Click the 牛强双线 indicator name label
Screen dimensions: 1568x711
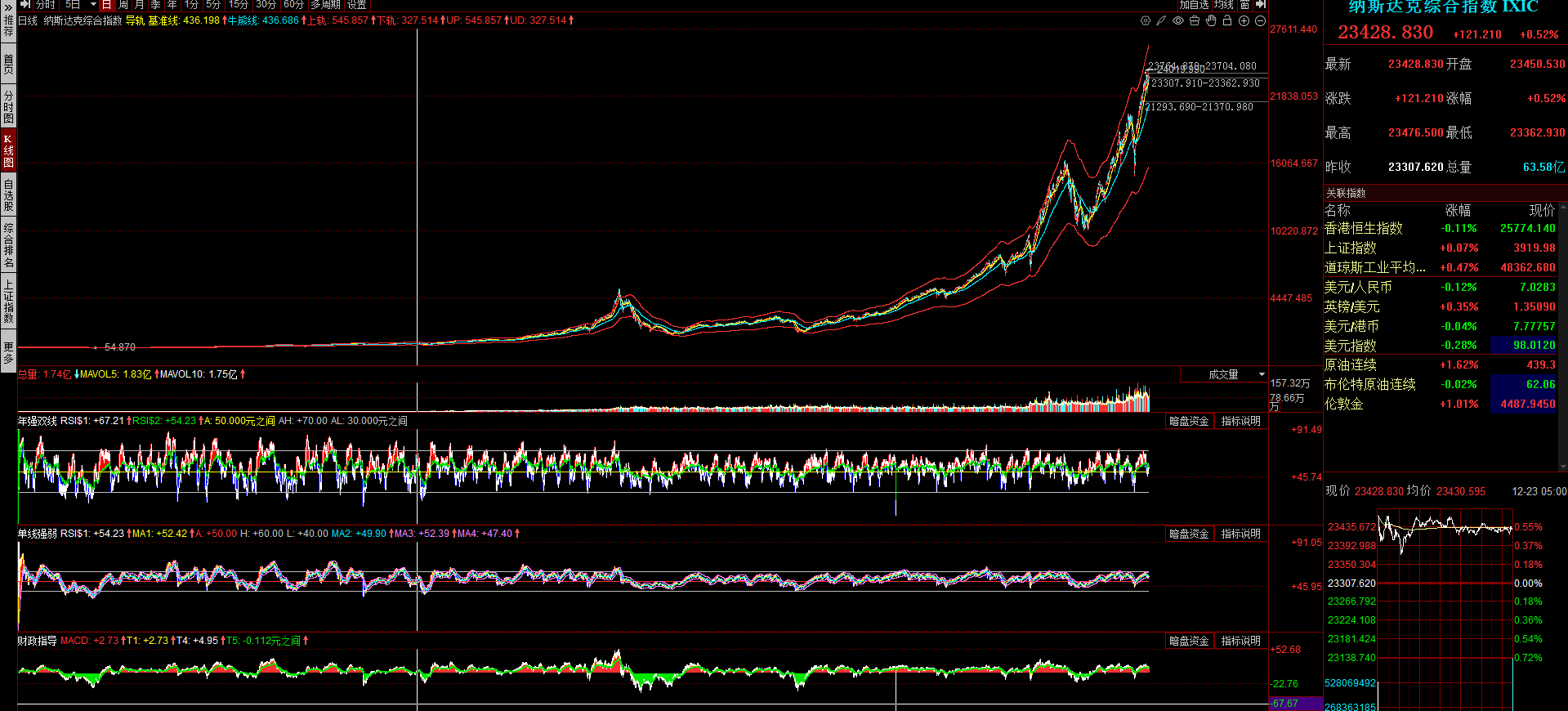tap(38, 421)
